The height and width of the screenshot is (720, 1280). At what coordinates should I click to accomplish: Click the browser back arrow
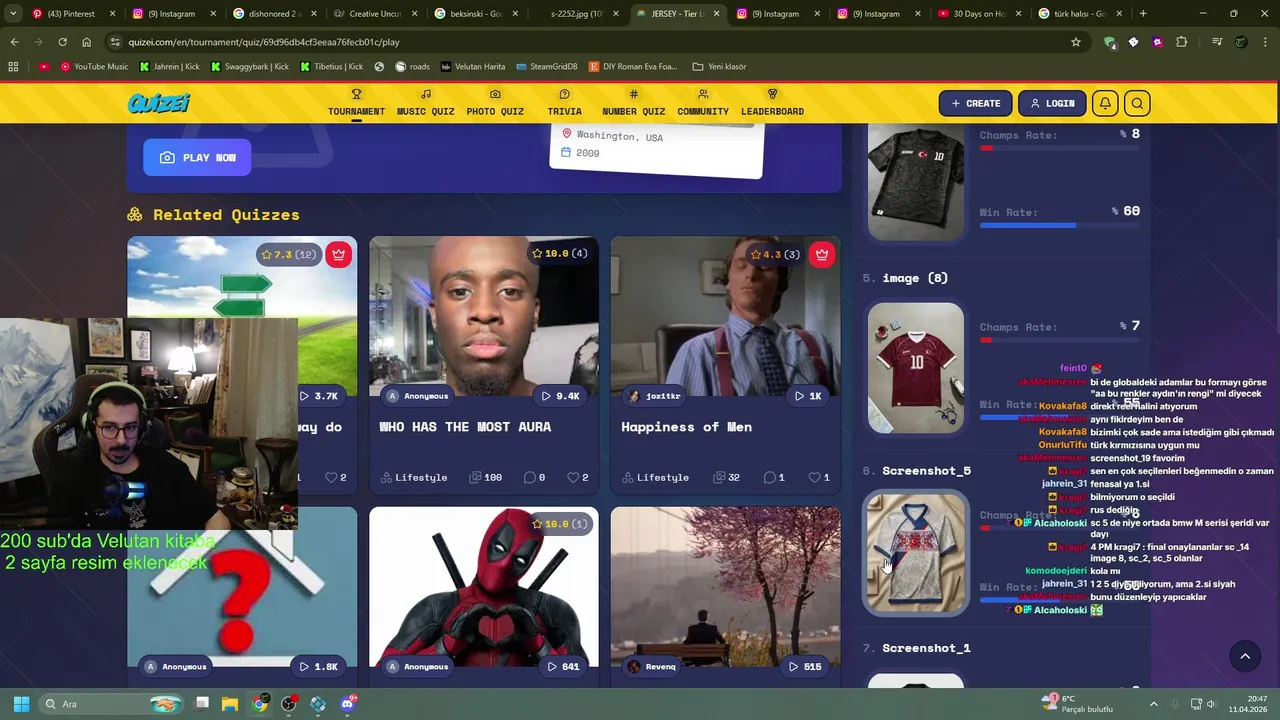14,42
